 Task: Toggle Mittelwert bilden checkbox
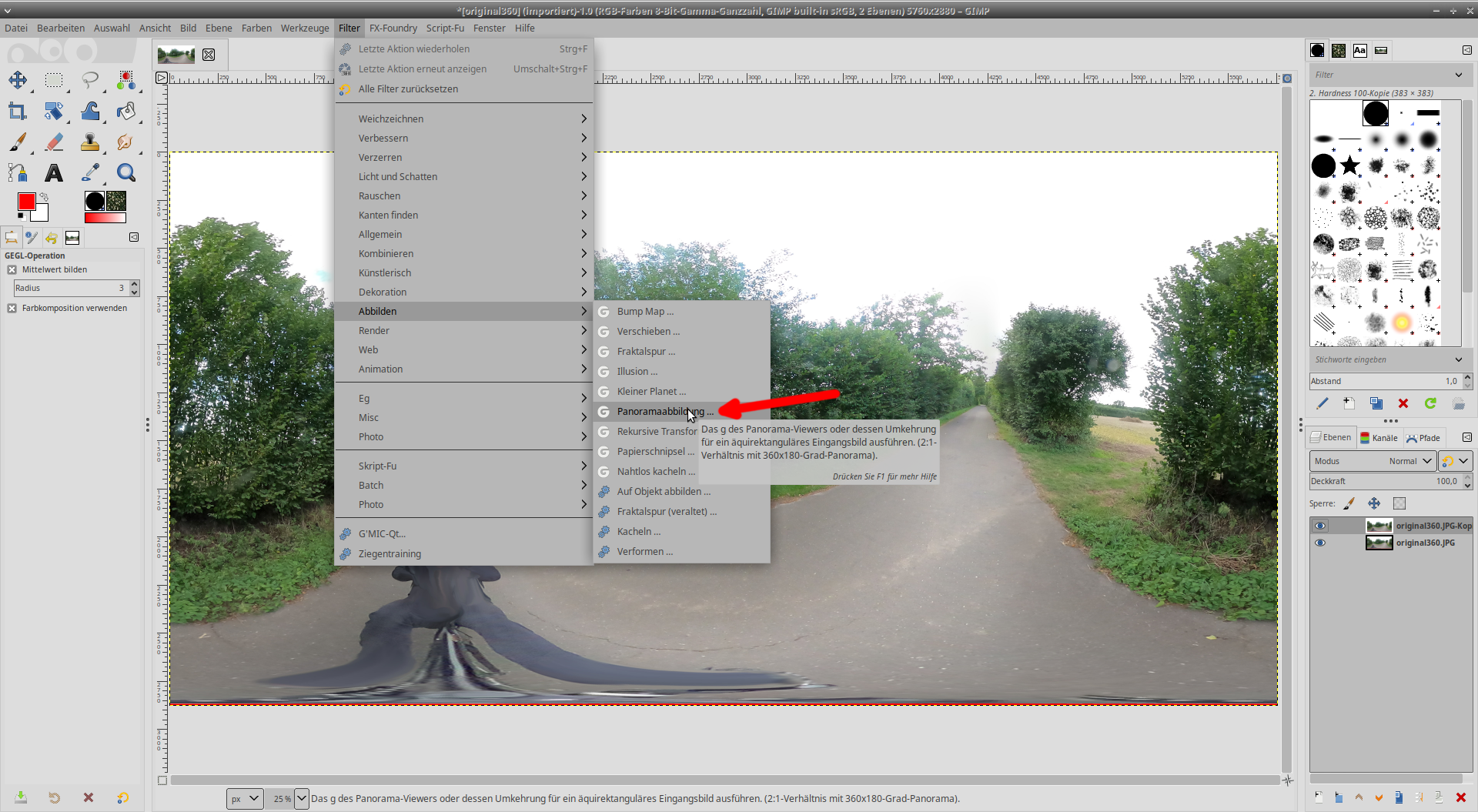click(12, 270)
